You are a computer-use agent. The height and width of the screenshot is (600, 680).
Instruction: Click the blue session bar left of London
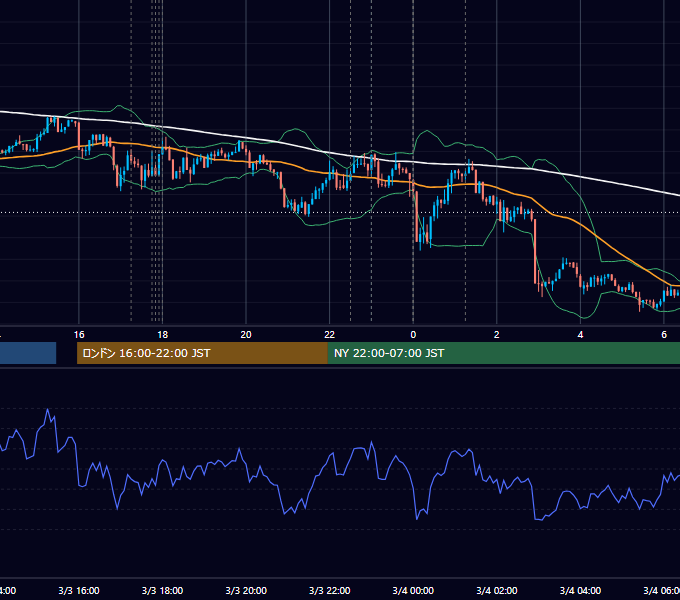28,353
